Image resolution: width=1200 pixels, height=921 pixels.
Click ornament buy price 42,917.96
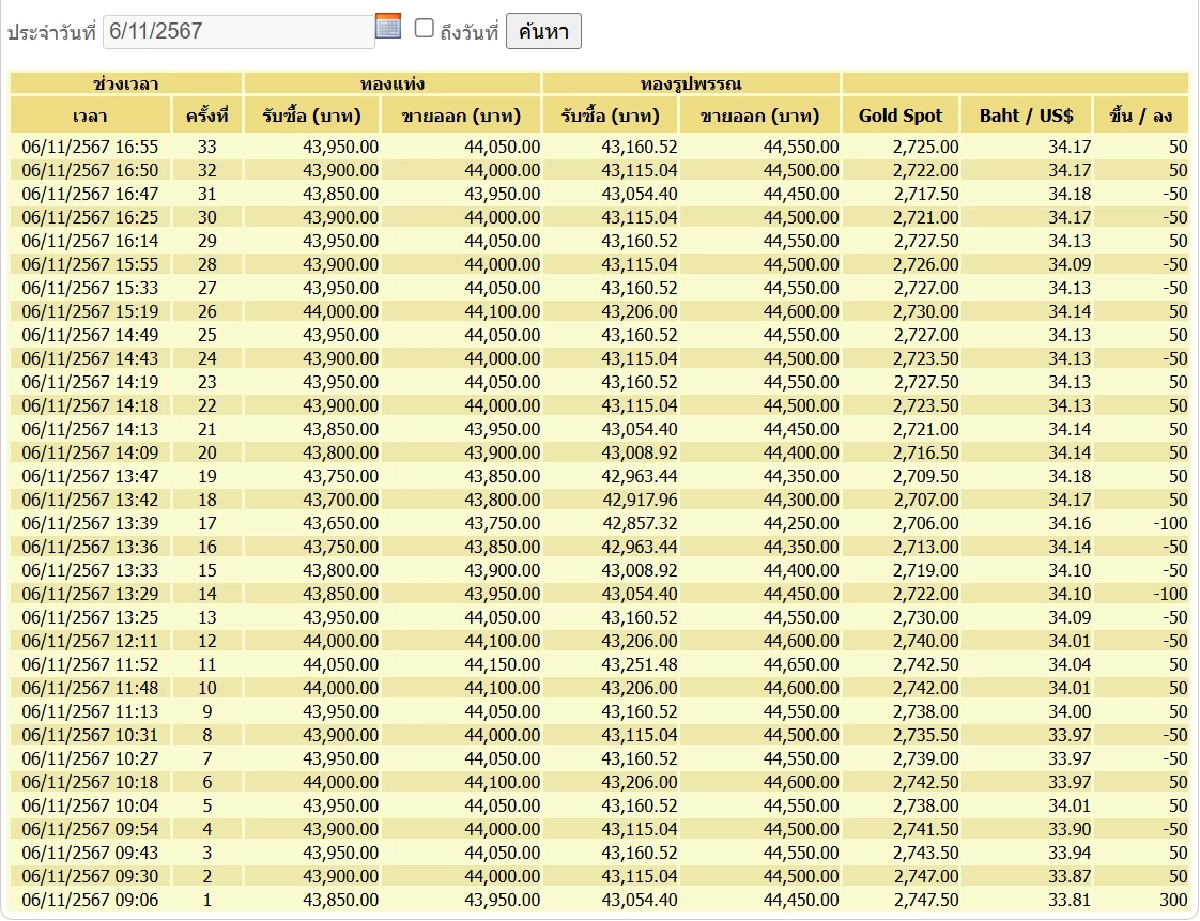[639, 499]
